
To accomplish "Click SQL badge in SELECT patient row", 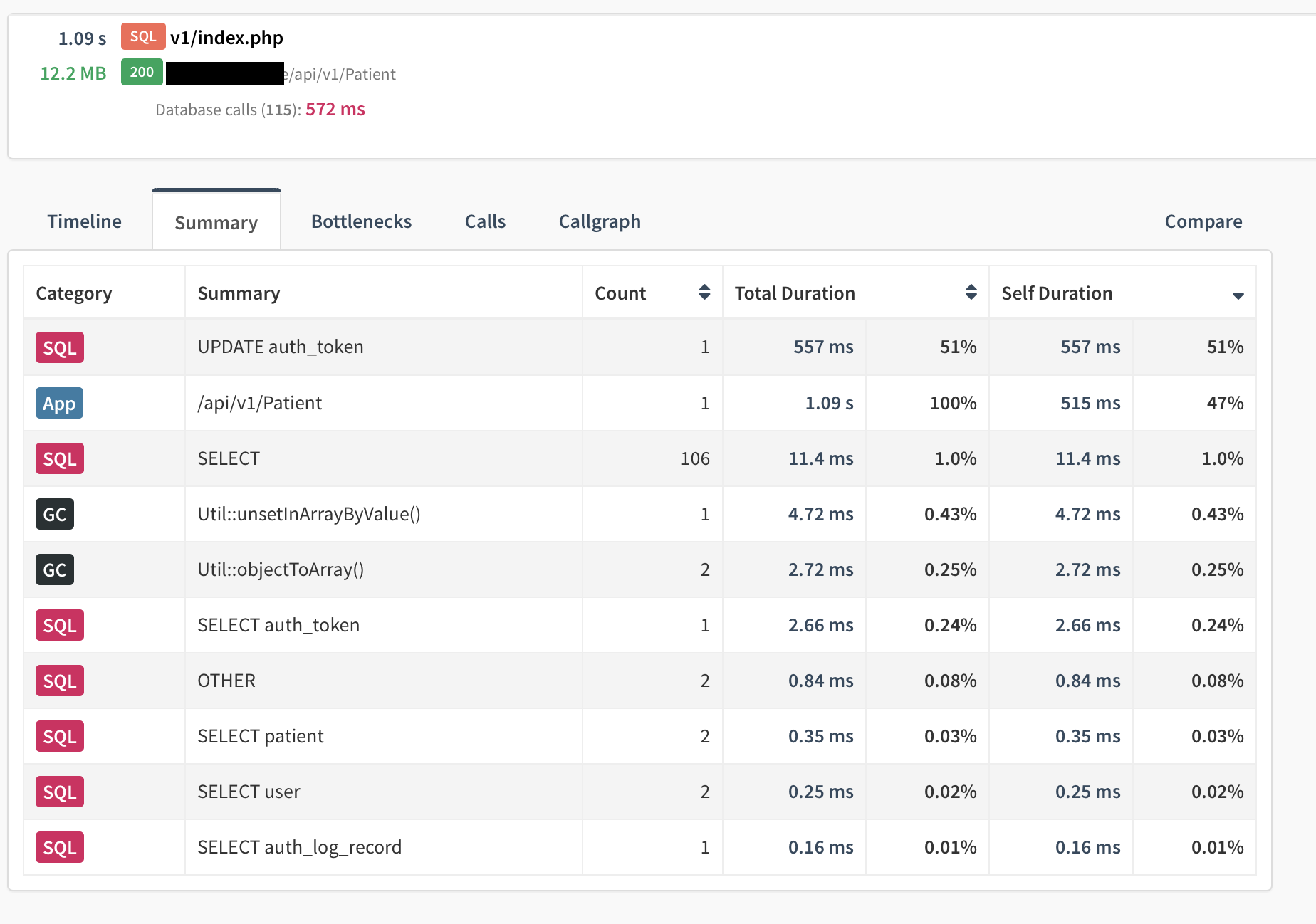I will point(60,736).
